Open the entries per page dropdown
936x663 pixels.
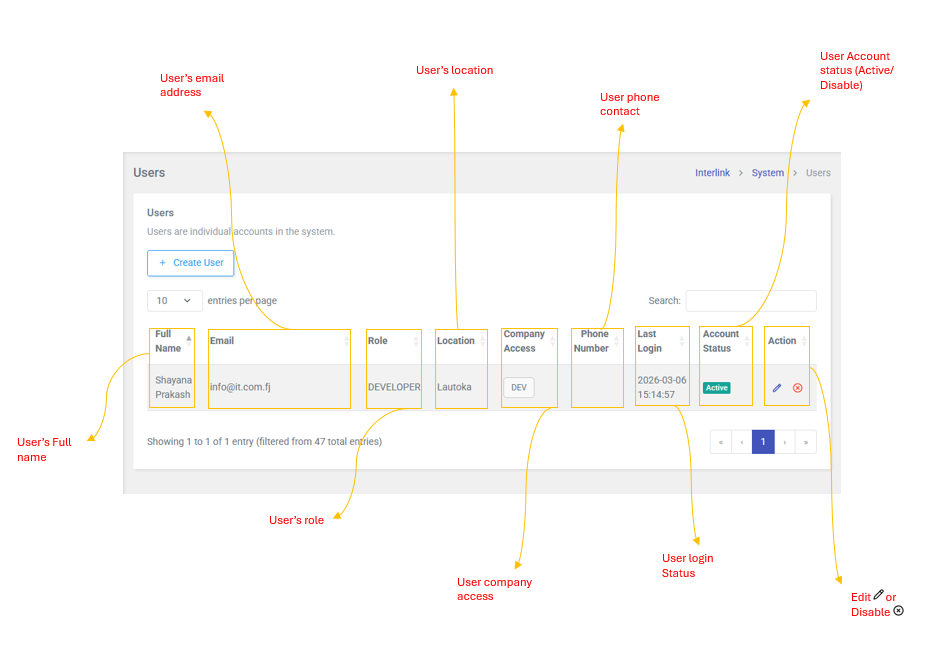click(x=174, y=300)
